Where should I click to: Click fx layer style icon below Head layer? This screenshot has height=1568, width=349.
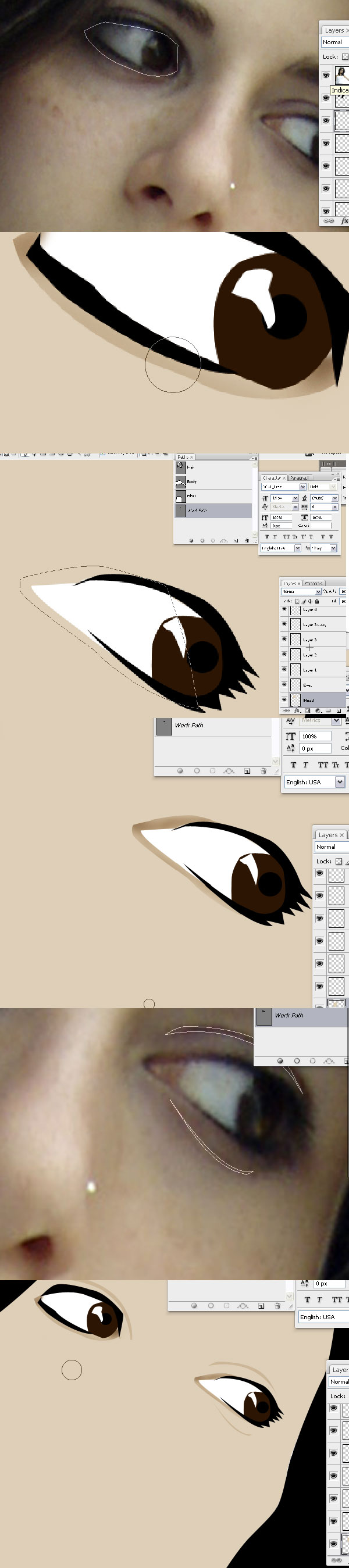[x=297, y=710]
